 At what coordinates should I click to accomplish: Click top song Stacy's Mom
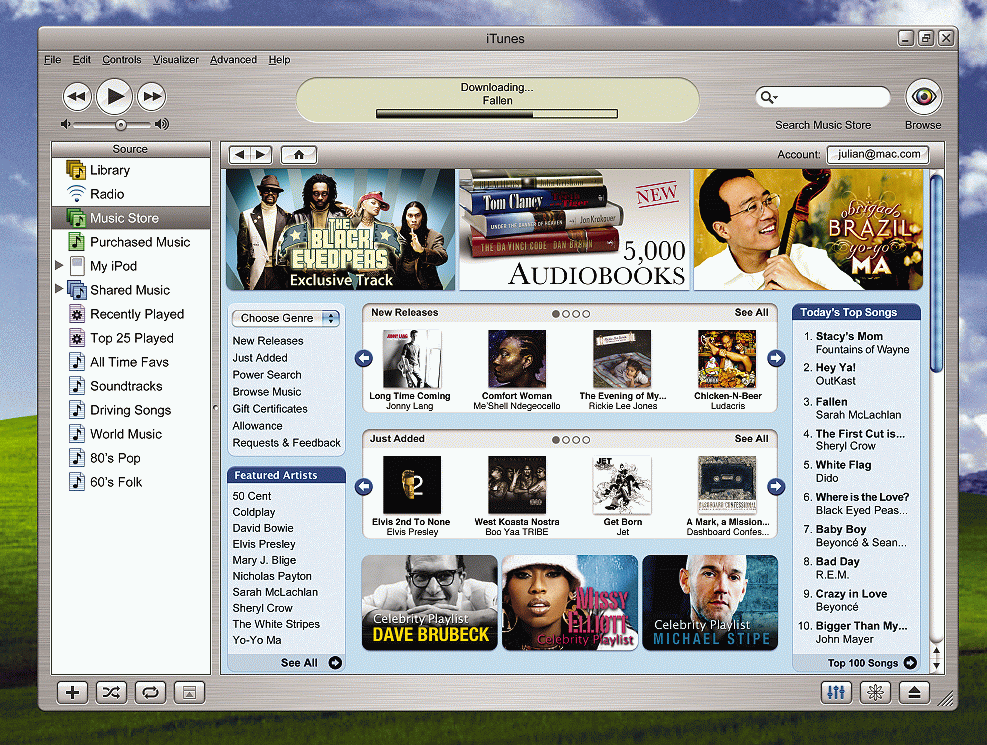[849, 336]
